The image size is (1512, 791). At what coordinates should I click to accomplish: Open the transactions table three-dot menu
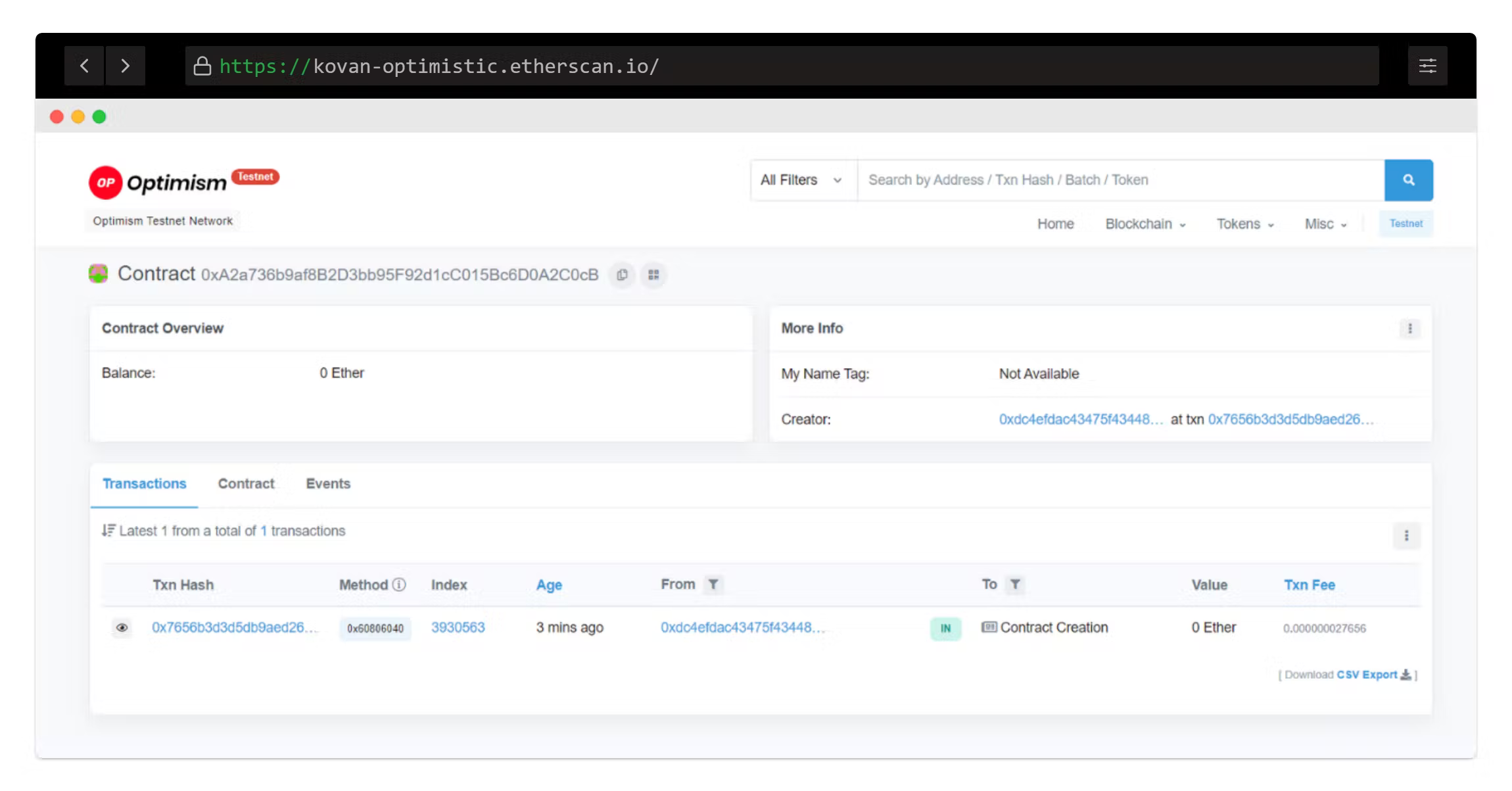tap(1406, 536)
